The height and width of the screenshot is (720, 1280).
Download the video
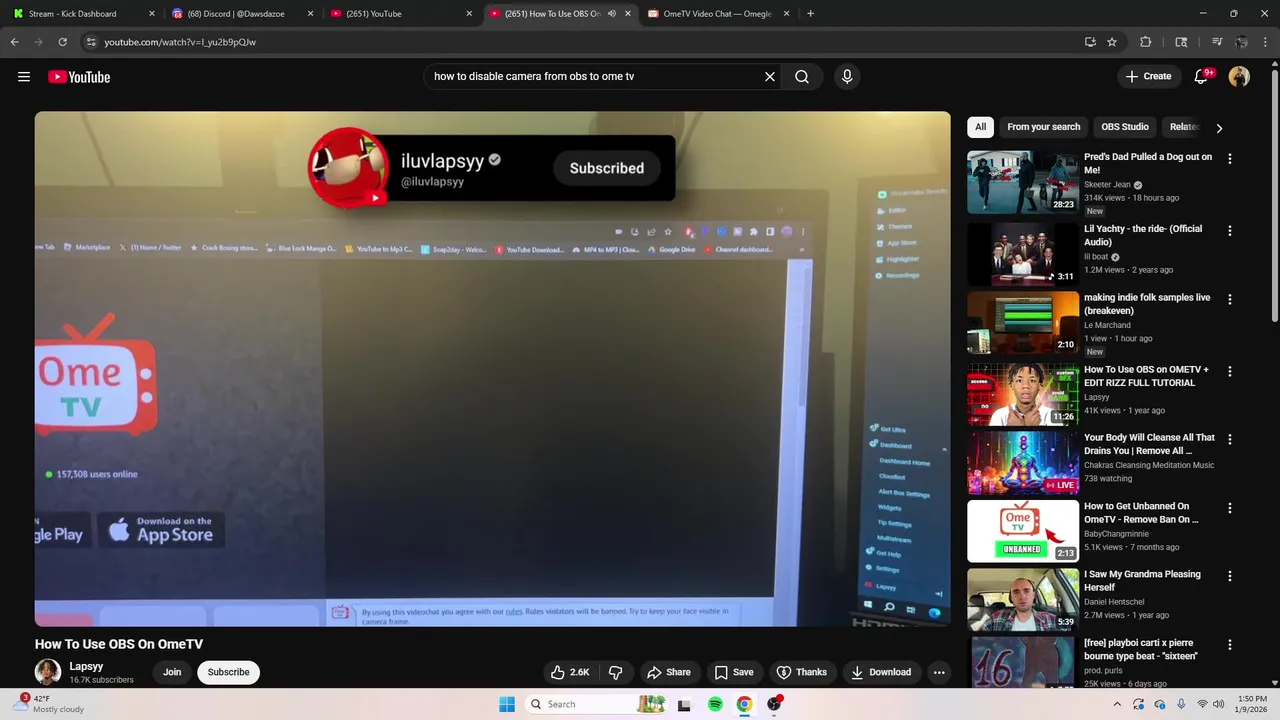881,672
